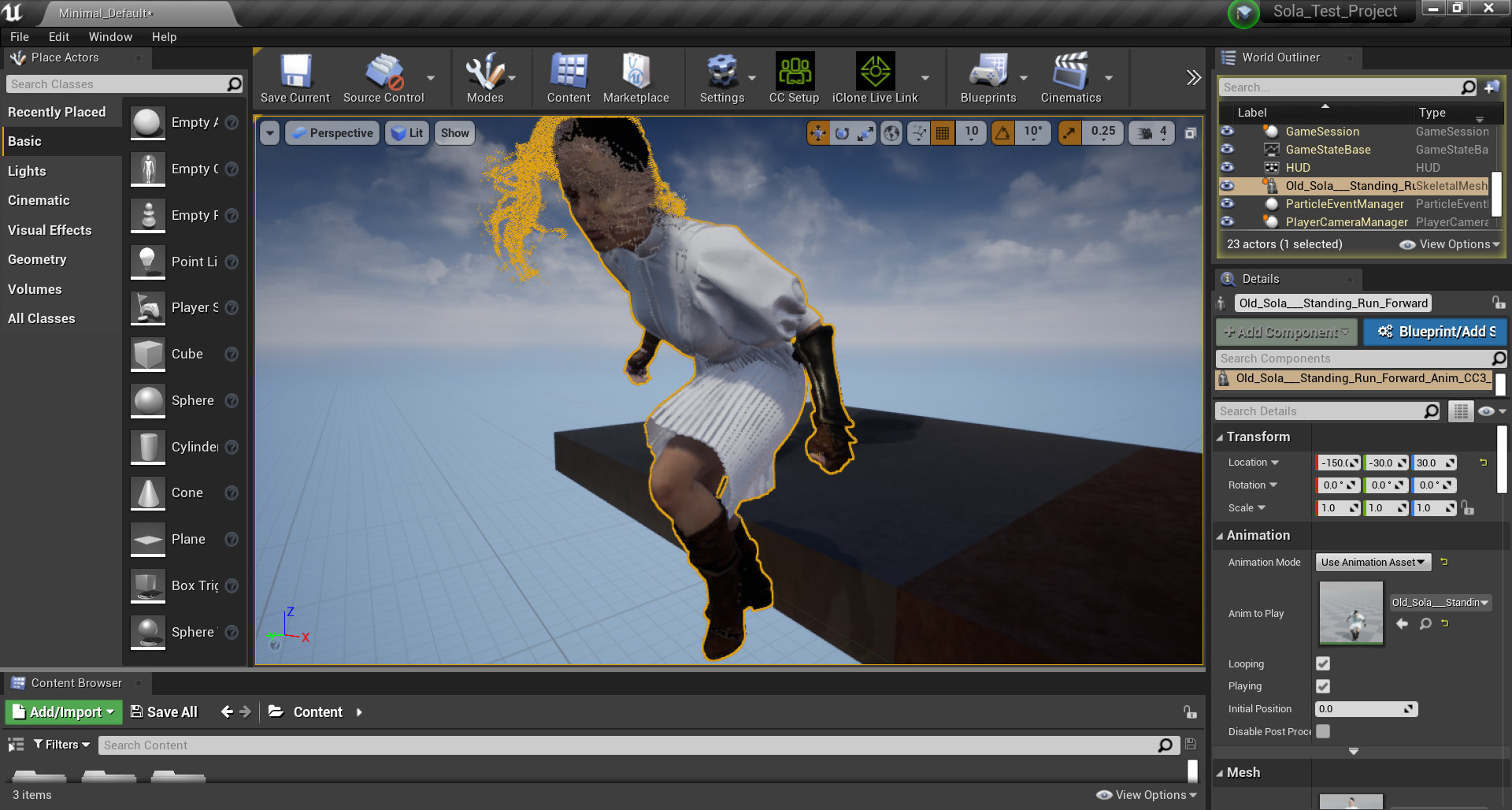
Task: Click the Add/Import button
Action: point(64,712)
